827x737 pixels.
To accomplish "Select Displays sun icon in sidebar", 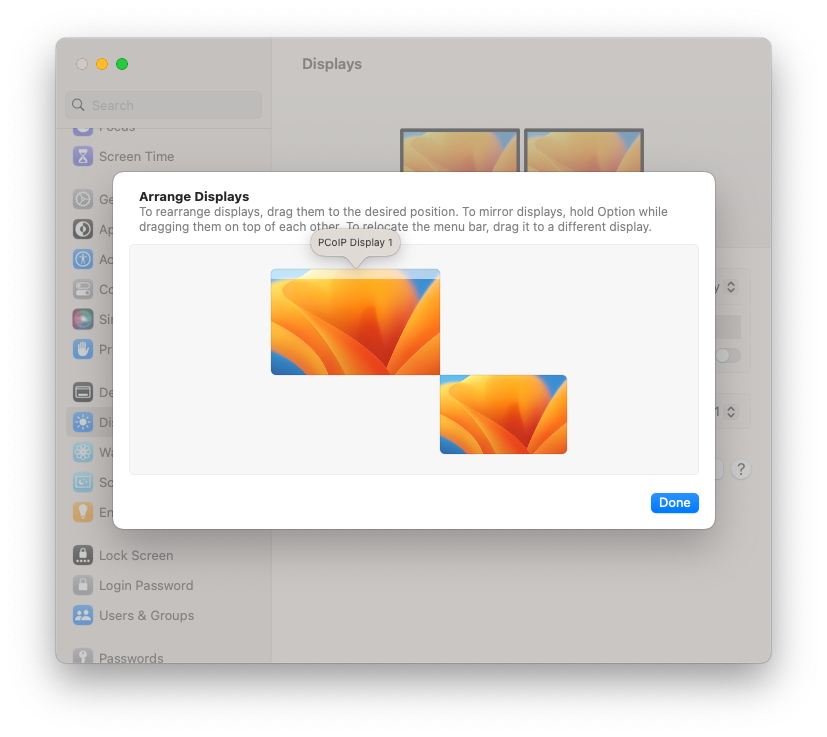I will (83, 422).
